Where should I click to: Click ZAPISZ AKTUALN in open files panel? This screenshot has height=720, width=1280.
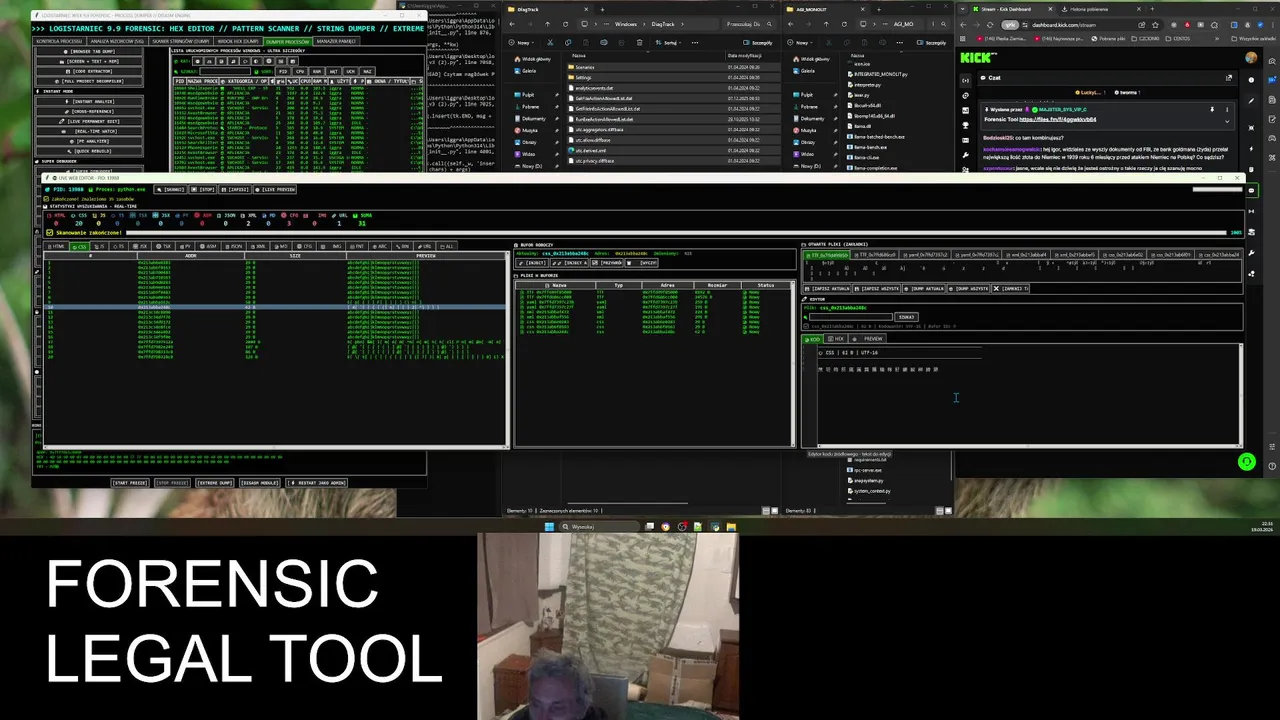tap(827, 289)
